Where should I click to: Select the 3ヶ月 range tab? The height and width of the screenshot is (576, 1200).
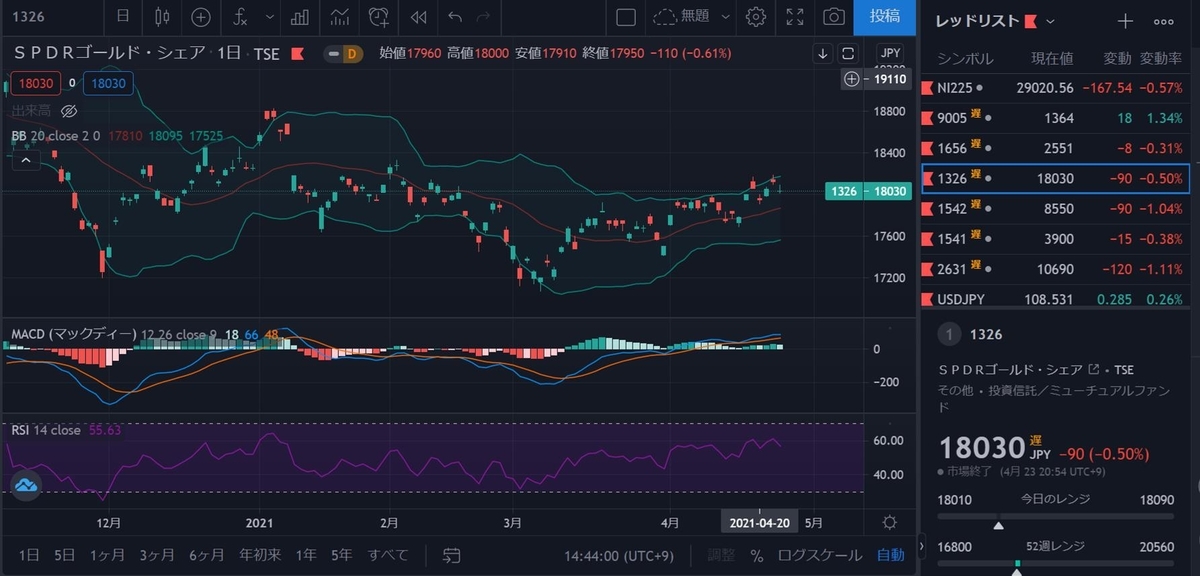pyautogui.click(x=157, y=555)
